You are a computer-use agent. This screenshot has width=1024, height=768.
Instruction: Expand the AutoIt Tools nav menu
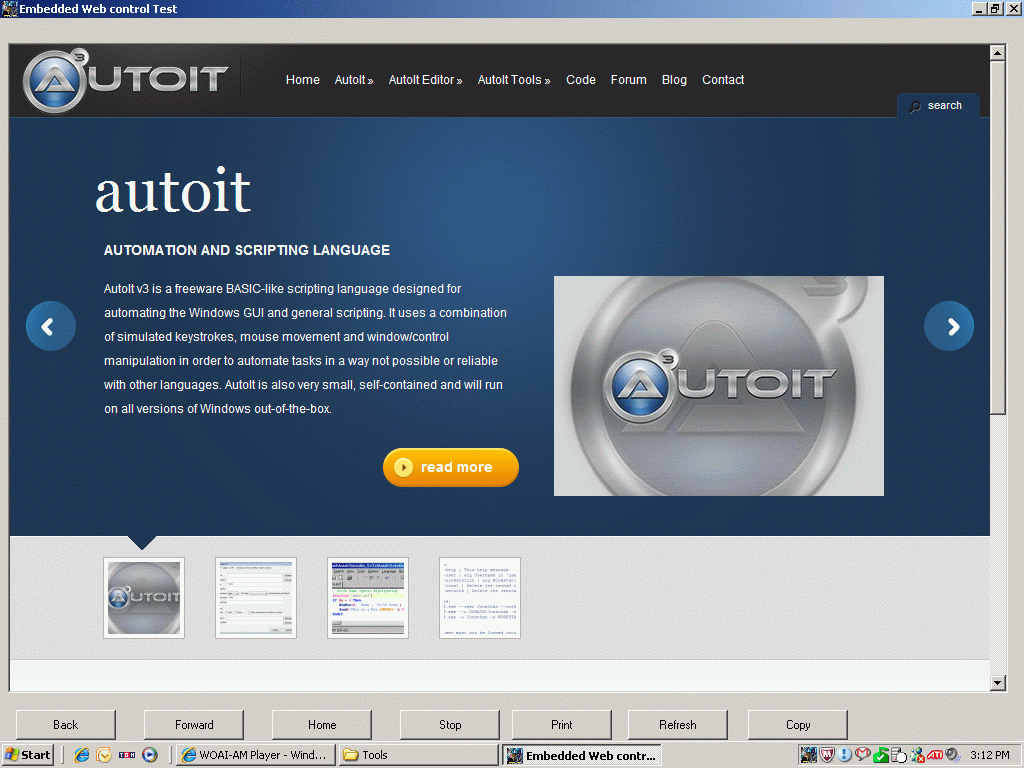[514, 80]
